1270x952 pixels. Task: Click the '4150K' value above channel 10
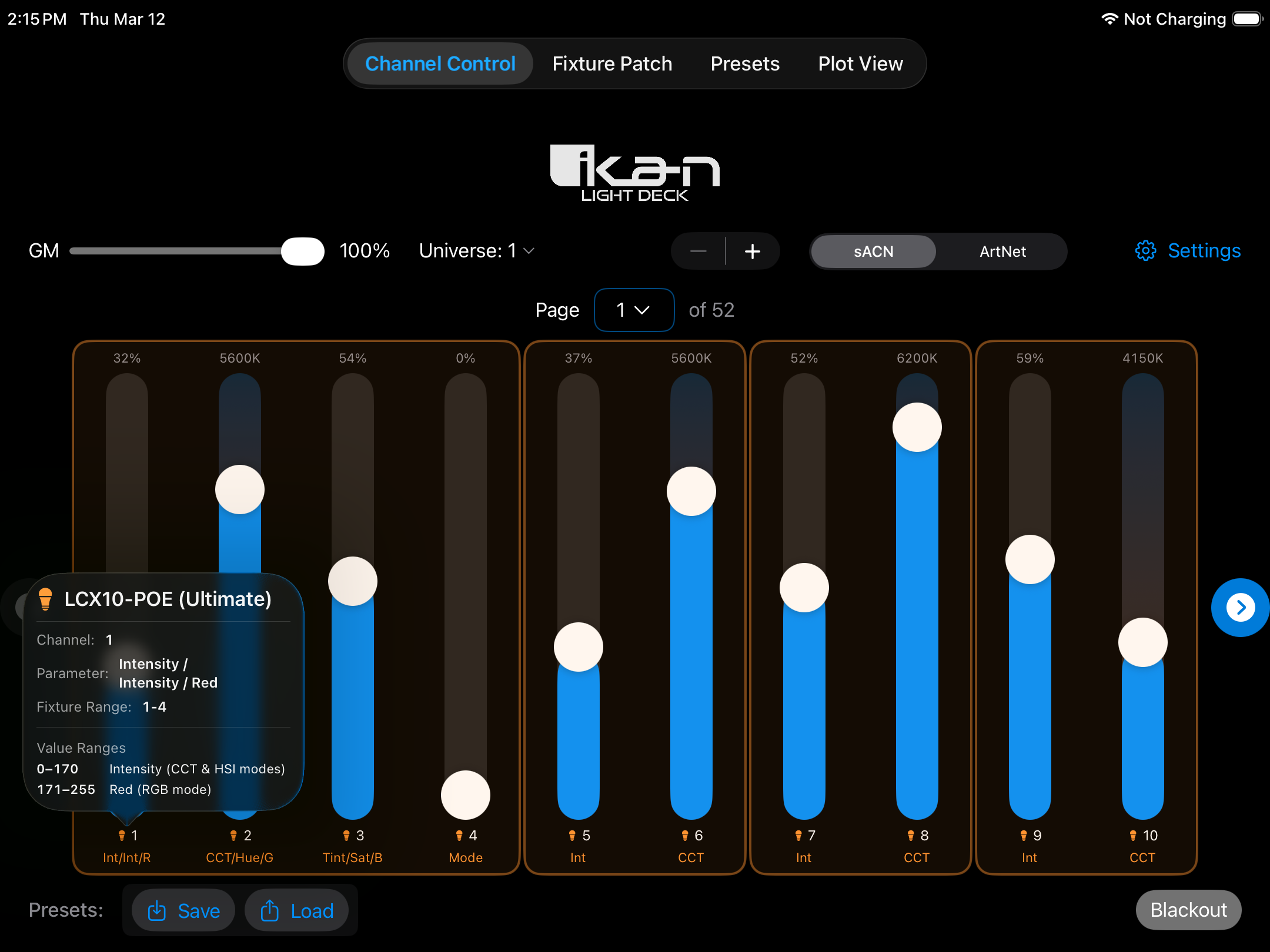click(1143, 358)
